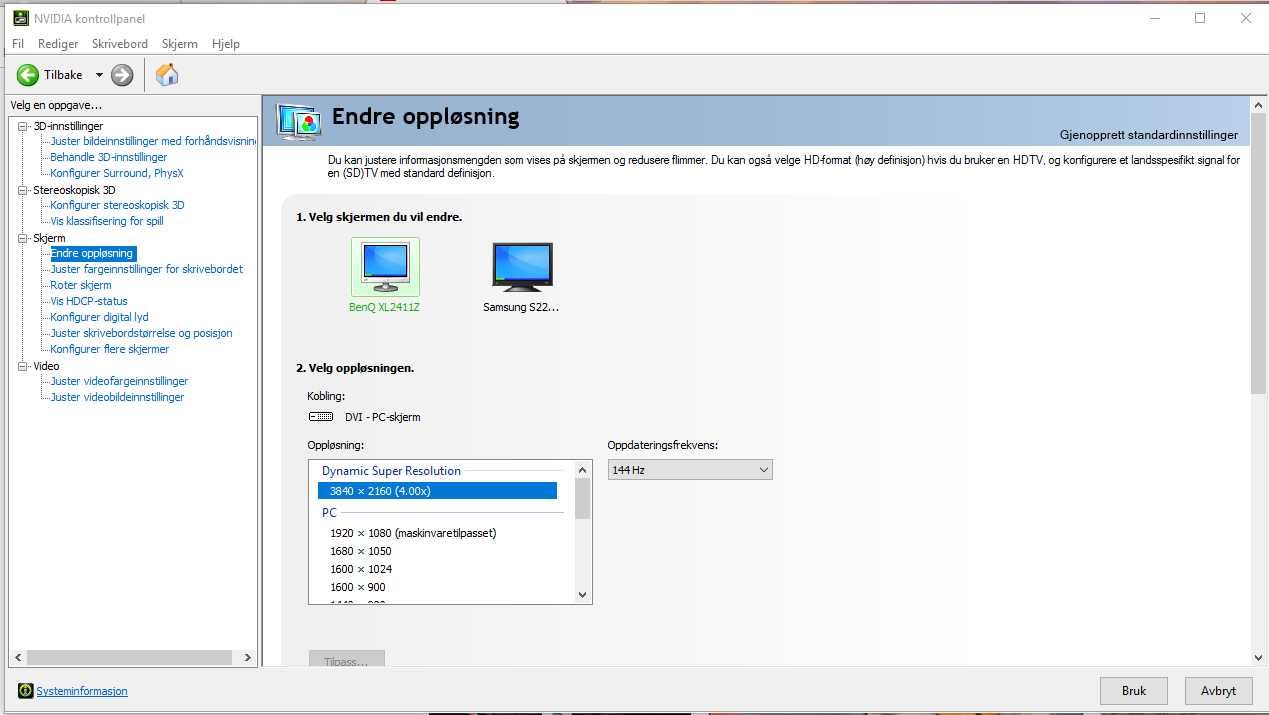Image resolution: width=1269 pixels, height=715 pixels.
Task: Open Juster fargeinnstillinger for skrivebordet
Action: [147, 269]
